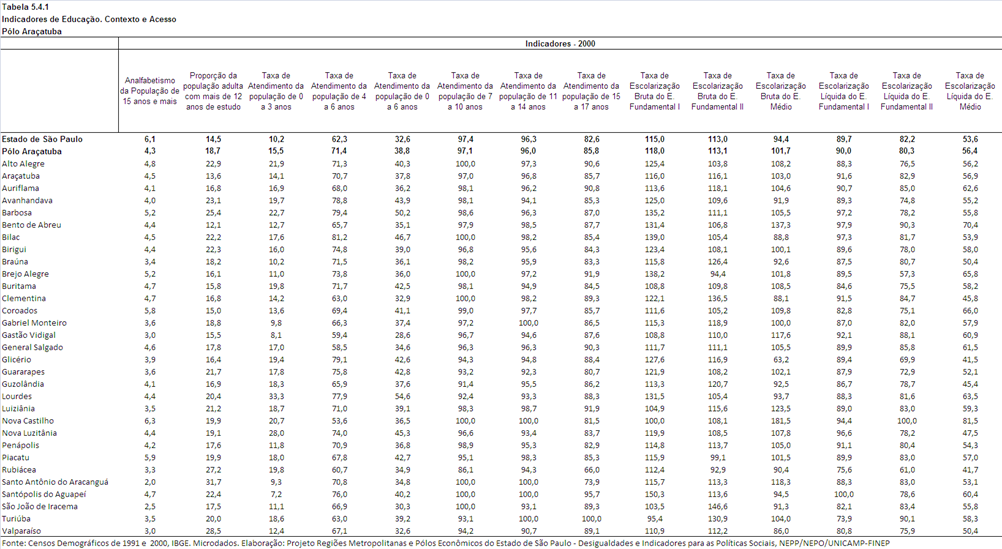Image resolution: width=1002 pixels, height=549 pixels.
Task: Click 'Indicadores de Educação. Contexto e Acesso' subtitle
Action: (89, 19)
